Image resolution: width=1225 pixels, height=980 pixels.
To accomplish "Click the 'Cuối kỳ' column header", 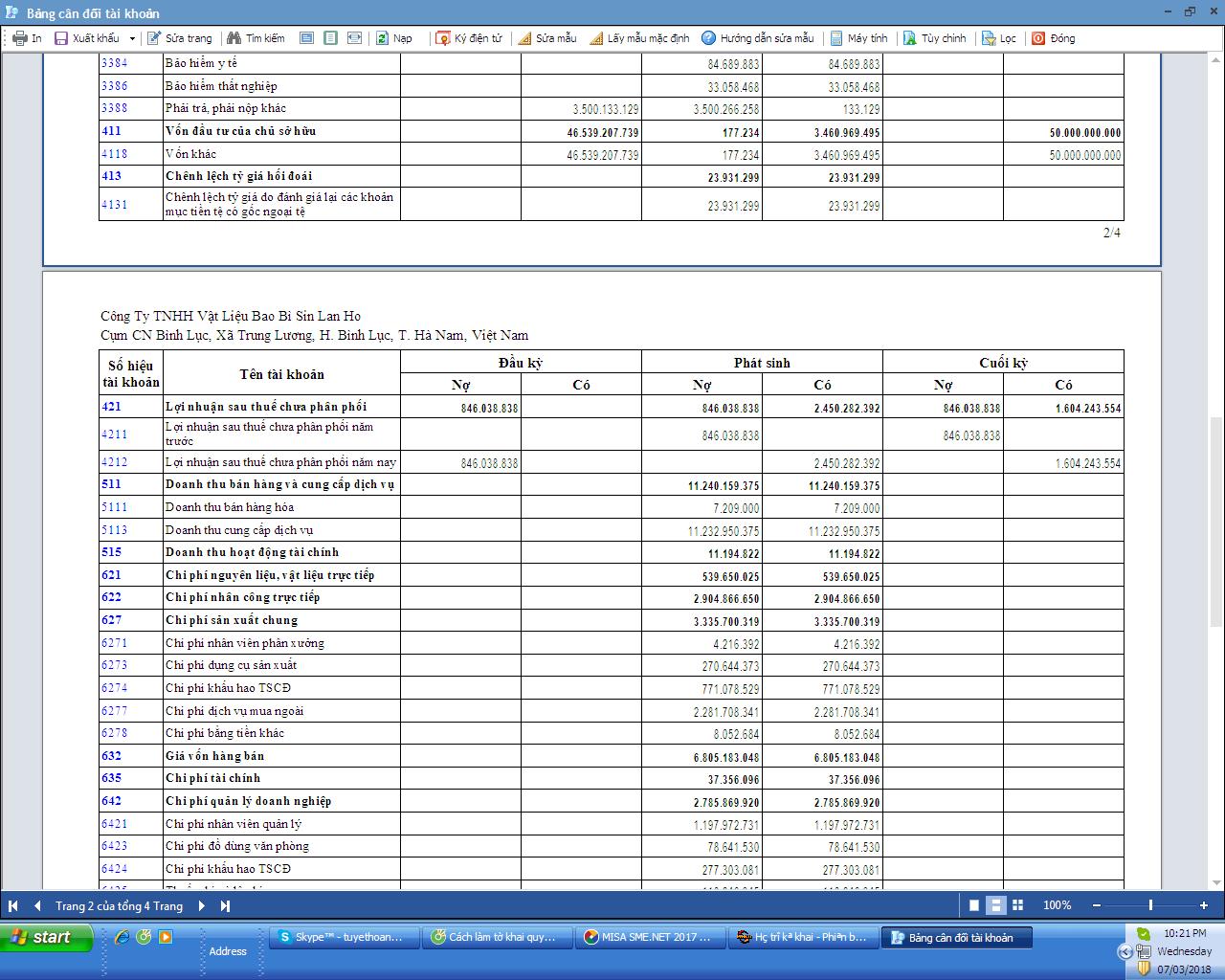I will pos(1003,363).
